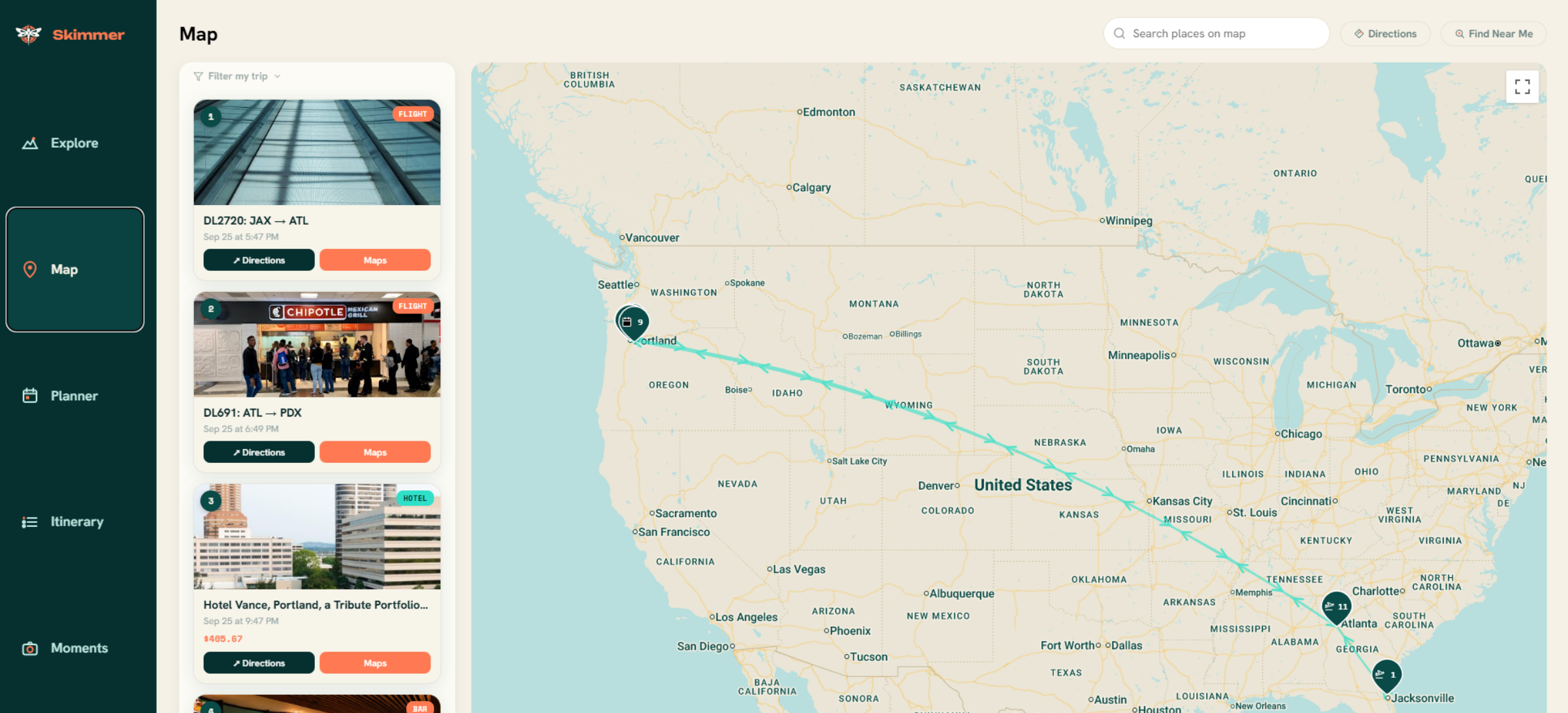This screenshot has height=713, width=1568.
Task: Click the Jacksonville map pin numbered 1
Action: 1386,675
